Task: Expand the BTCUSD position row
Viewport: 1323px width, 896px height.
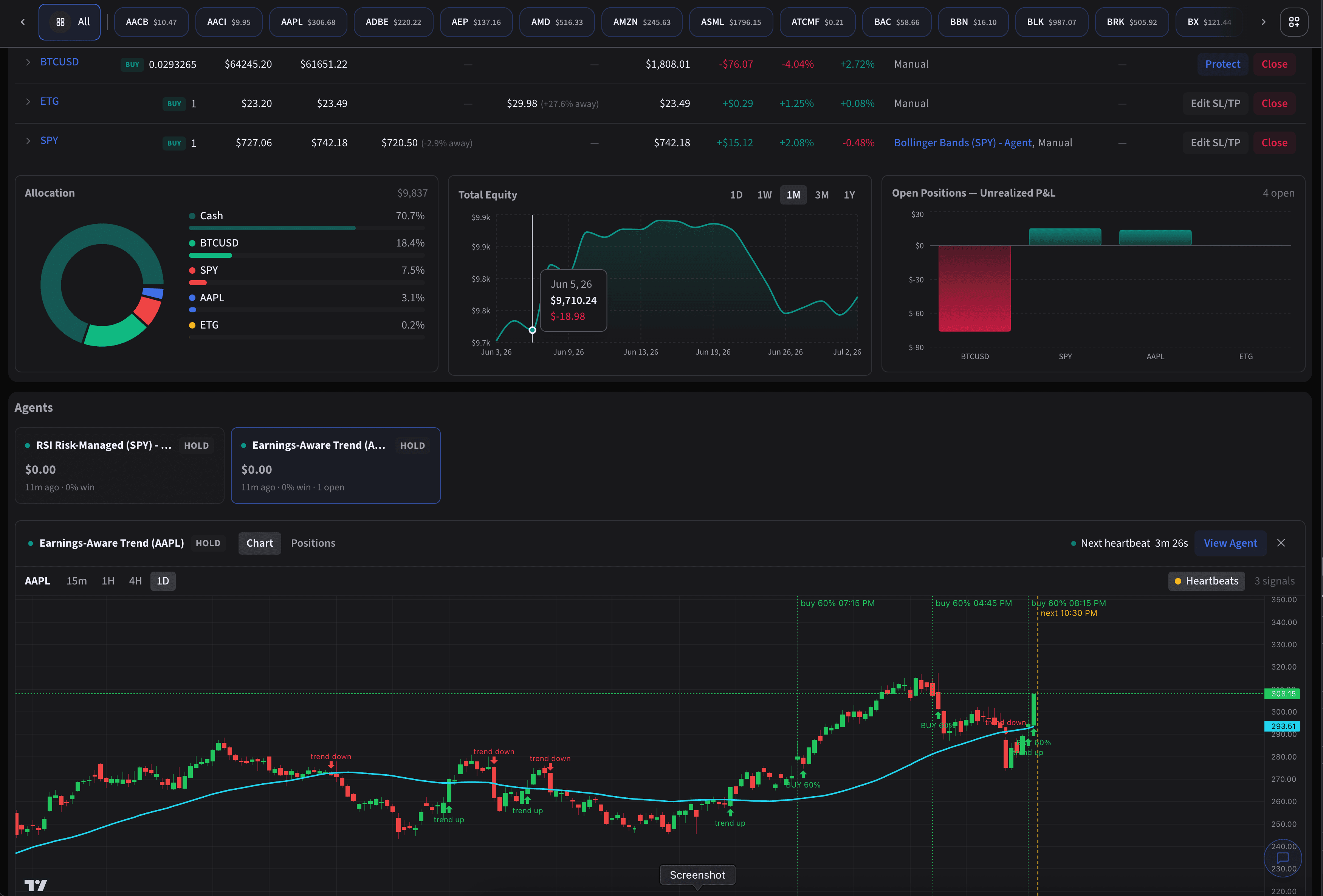Action: click(x=28, y=62)
